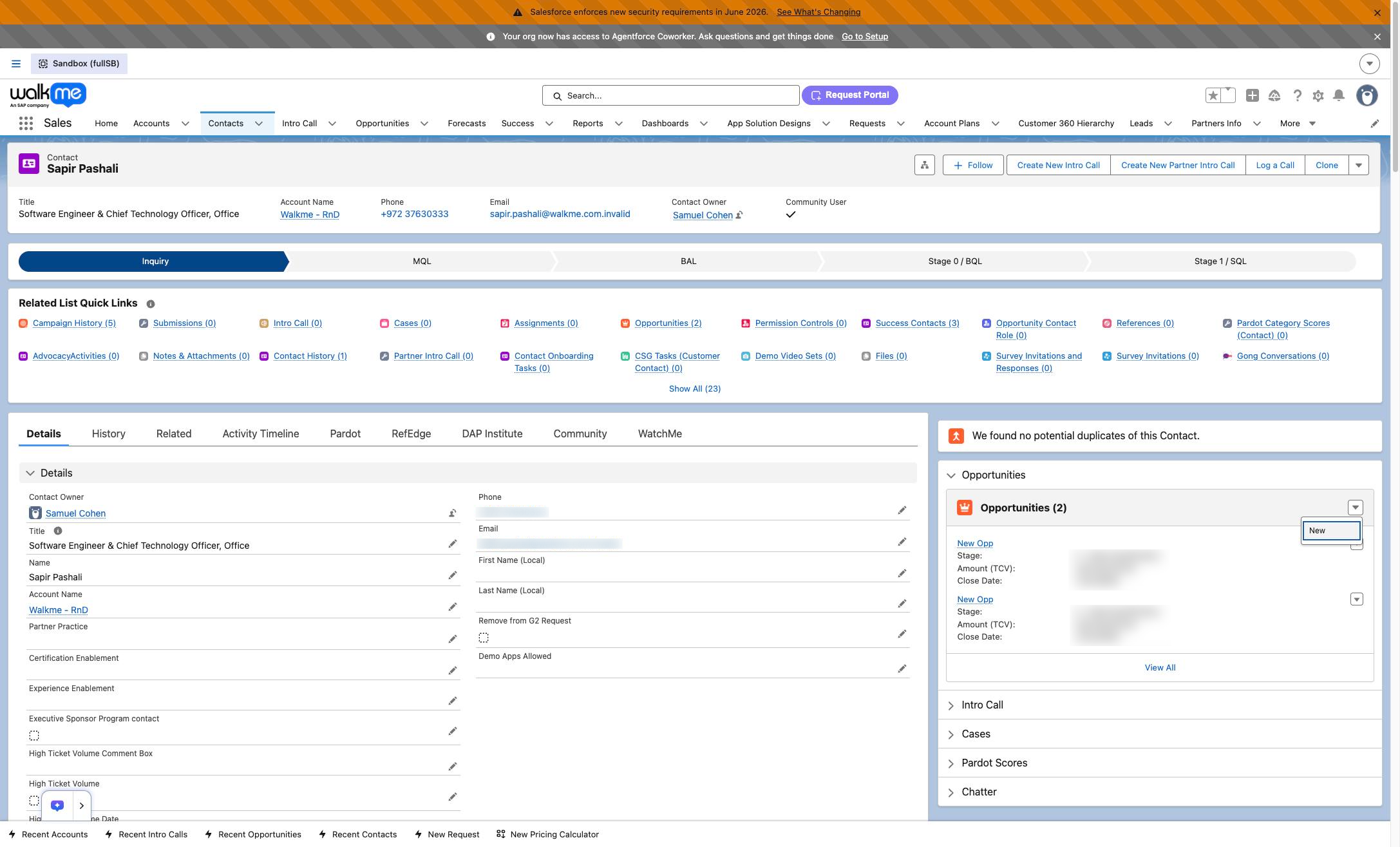Click the Account Name edit pencil
The image size is (1400, 847).
(453, 607)
